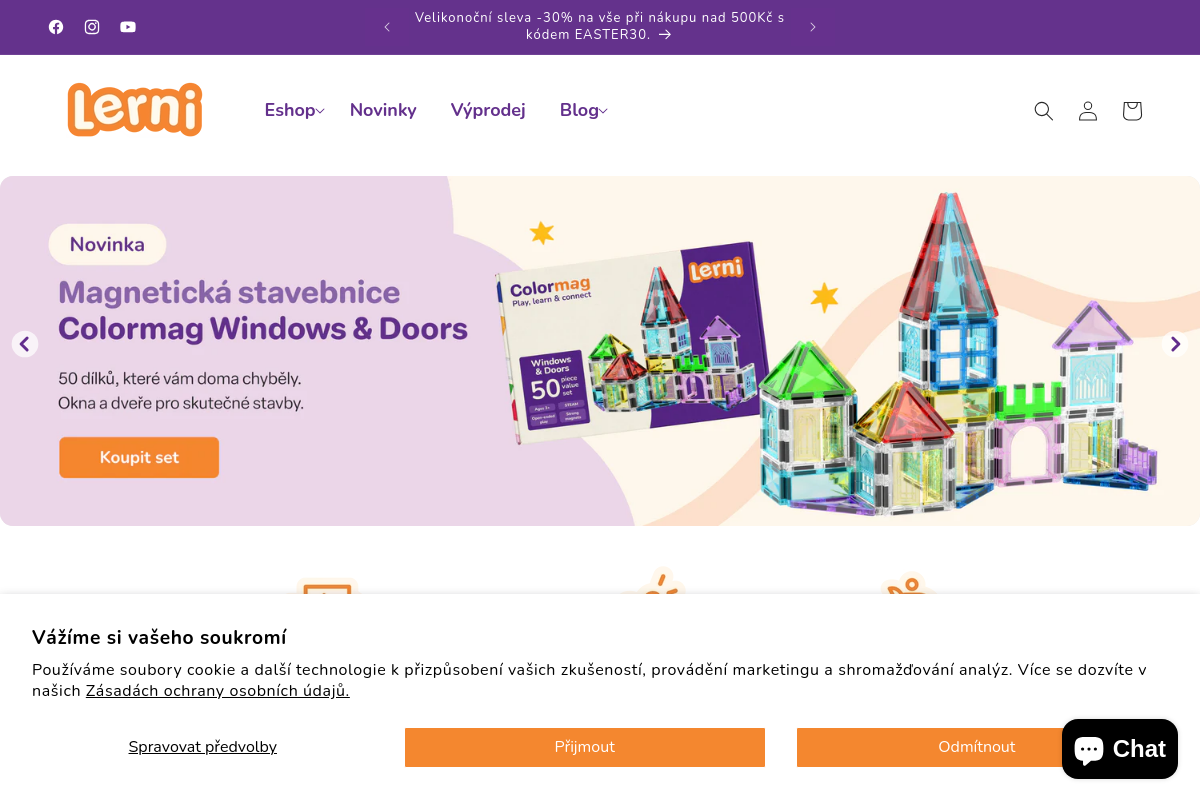Open the shopping cart icon
Screen dimensions: 1200x800
pyautogui.click(x=1132, y=111)
